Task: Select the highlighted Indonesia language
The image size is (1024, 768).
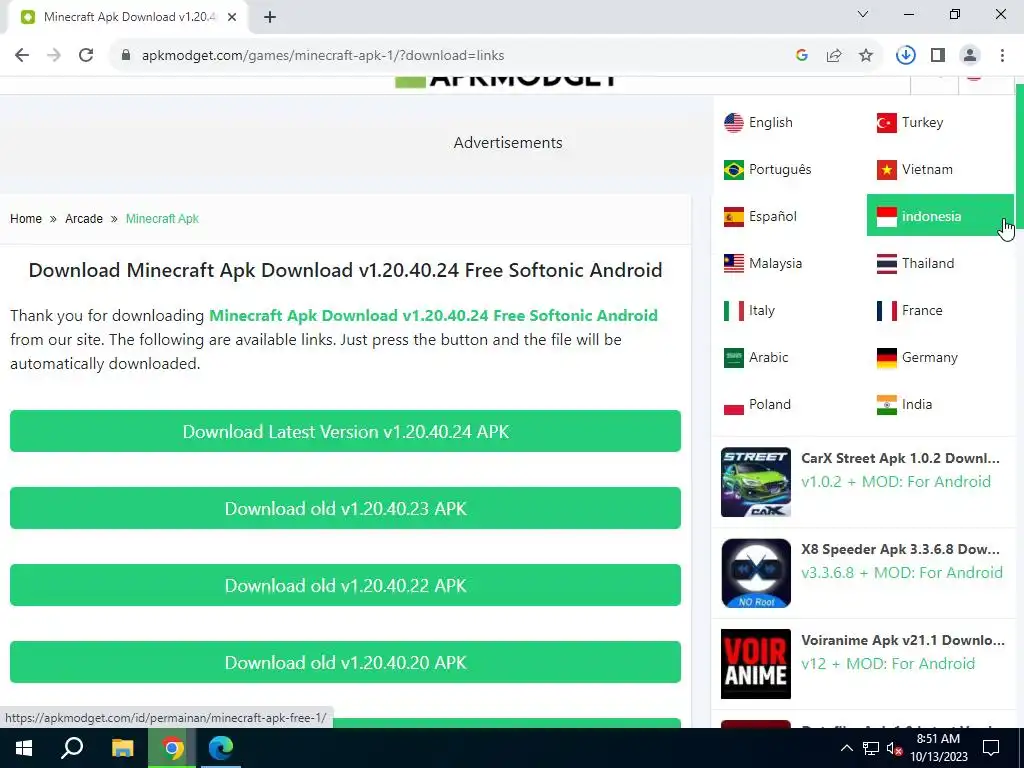Action: (940, 216)
